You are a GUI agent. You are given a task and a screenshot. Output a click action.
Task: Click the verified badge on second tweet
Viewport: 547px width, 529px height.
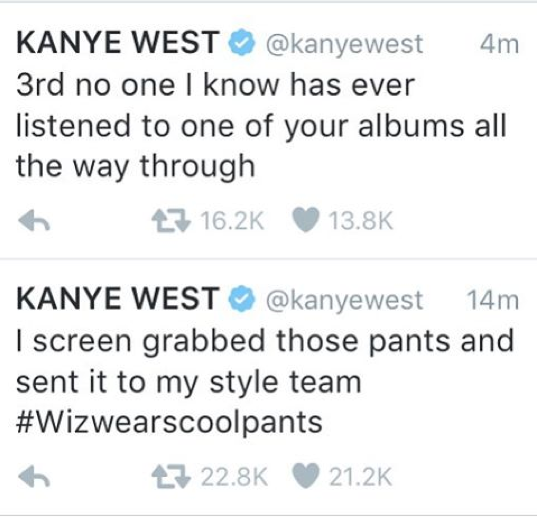point(242,299)
